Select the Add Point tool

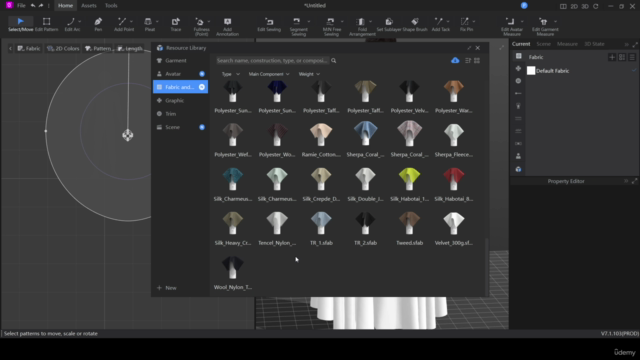(x=123, y=24)
